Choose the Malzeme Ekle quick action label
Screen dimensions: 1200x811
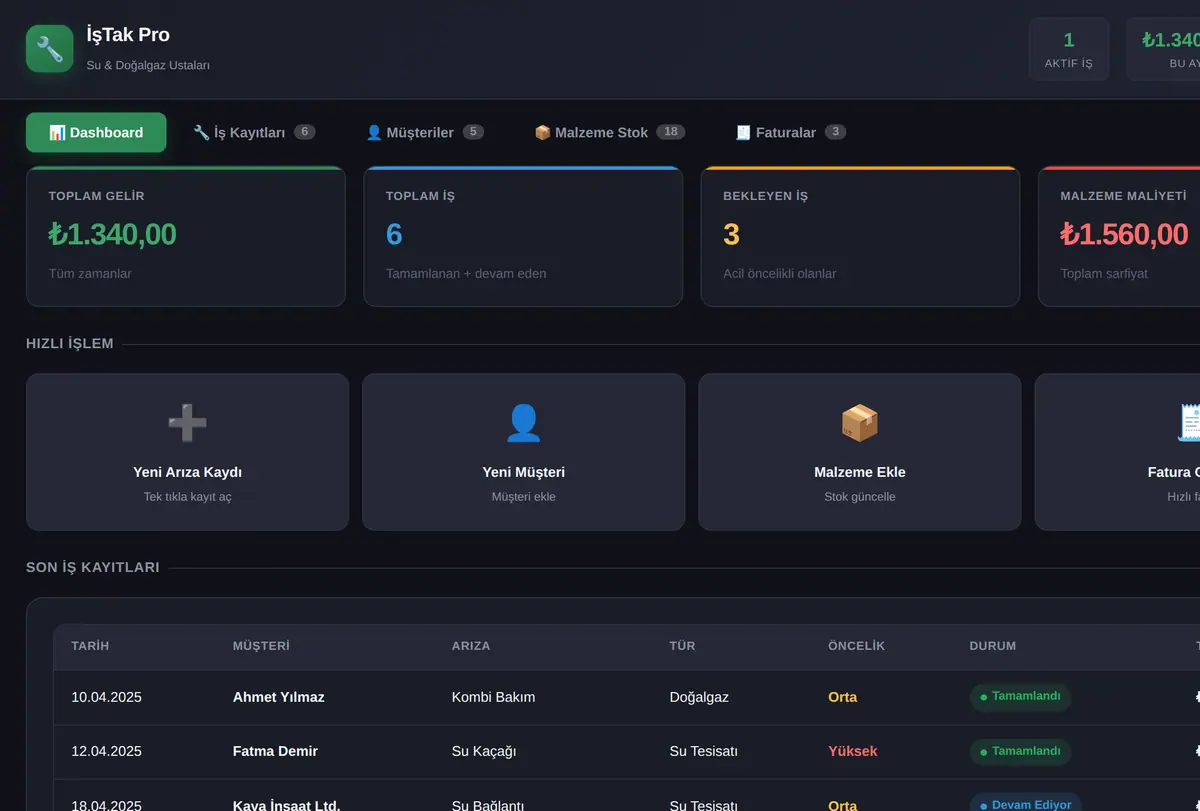pyautogui.click(x=860, y=472)
